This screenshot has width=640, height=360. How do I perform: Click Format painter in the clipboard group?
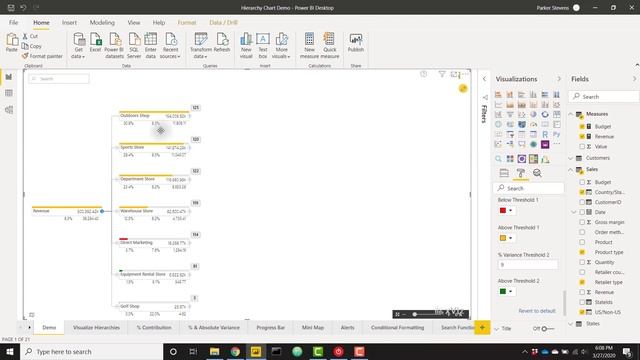42,56
